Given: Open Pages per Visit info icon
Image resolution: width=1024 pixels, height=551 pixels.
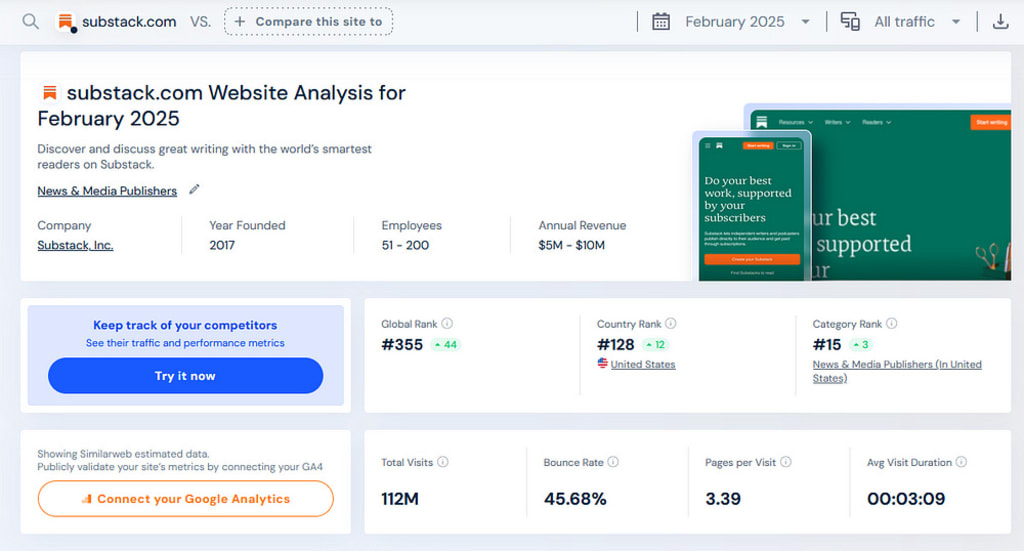Looking at the screenshot, I should pyautogui.click(x=786, y=462).
